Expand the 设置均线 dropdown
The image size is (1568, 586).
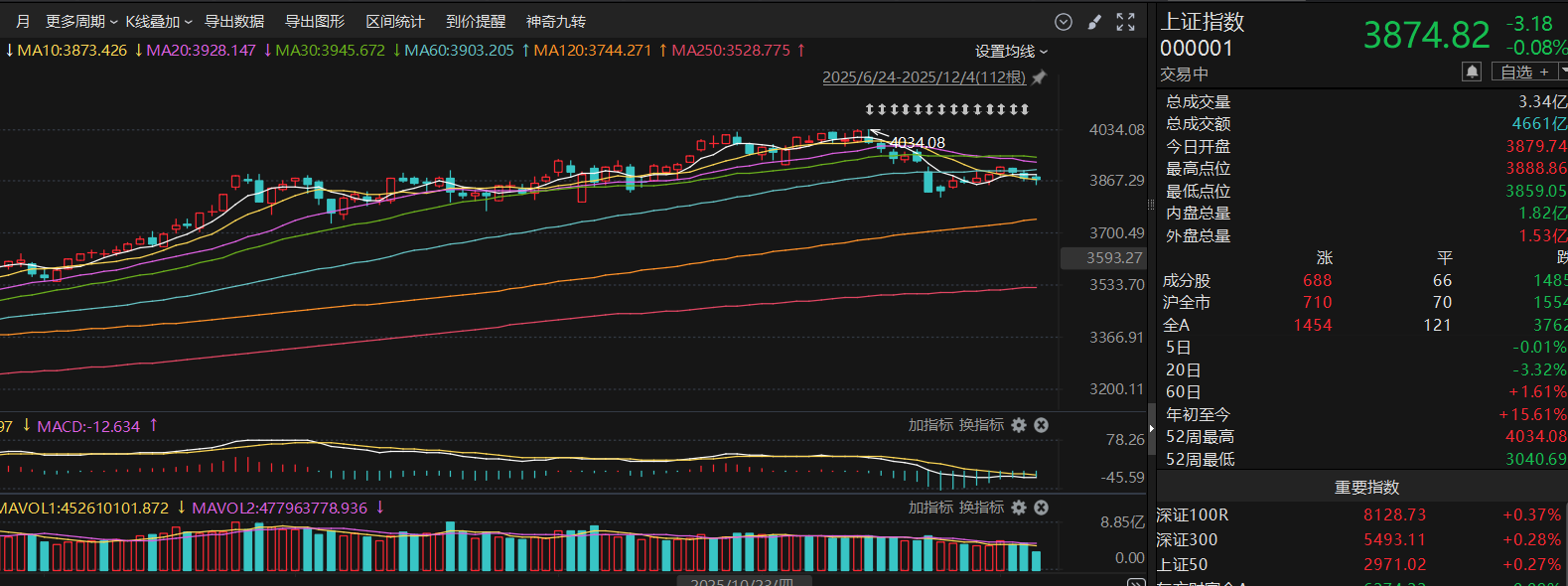[x=1011, y=51]
